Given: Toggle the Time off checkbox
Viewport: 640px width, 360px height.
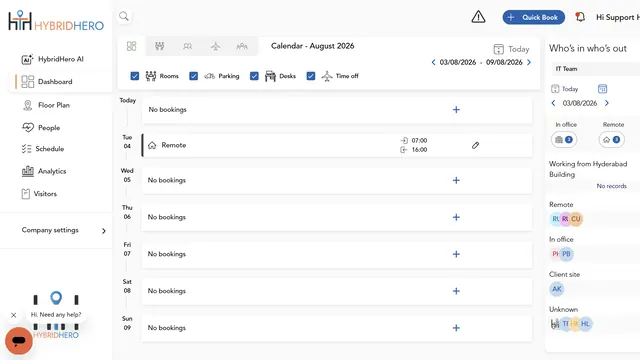Looking at the screenshot, I should coord(311,76).
